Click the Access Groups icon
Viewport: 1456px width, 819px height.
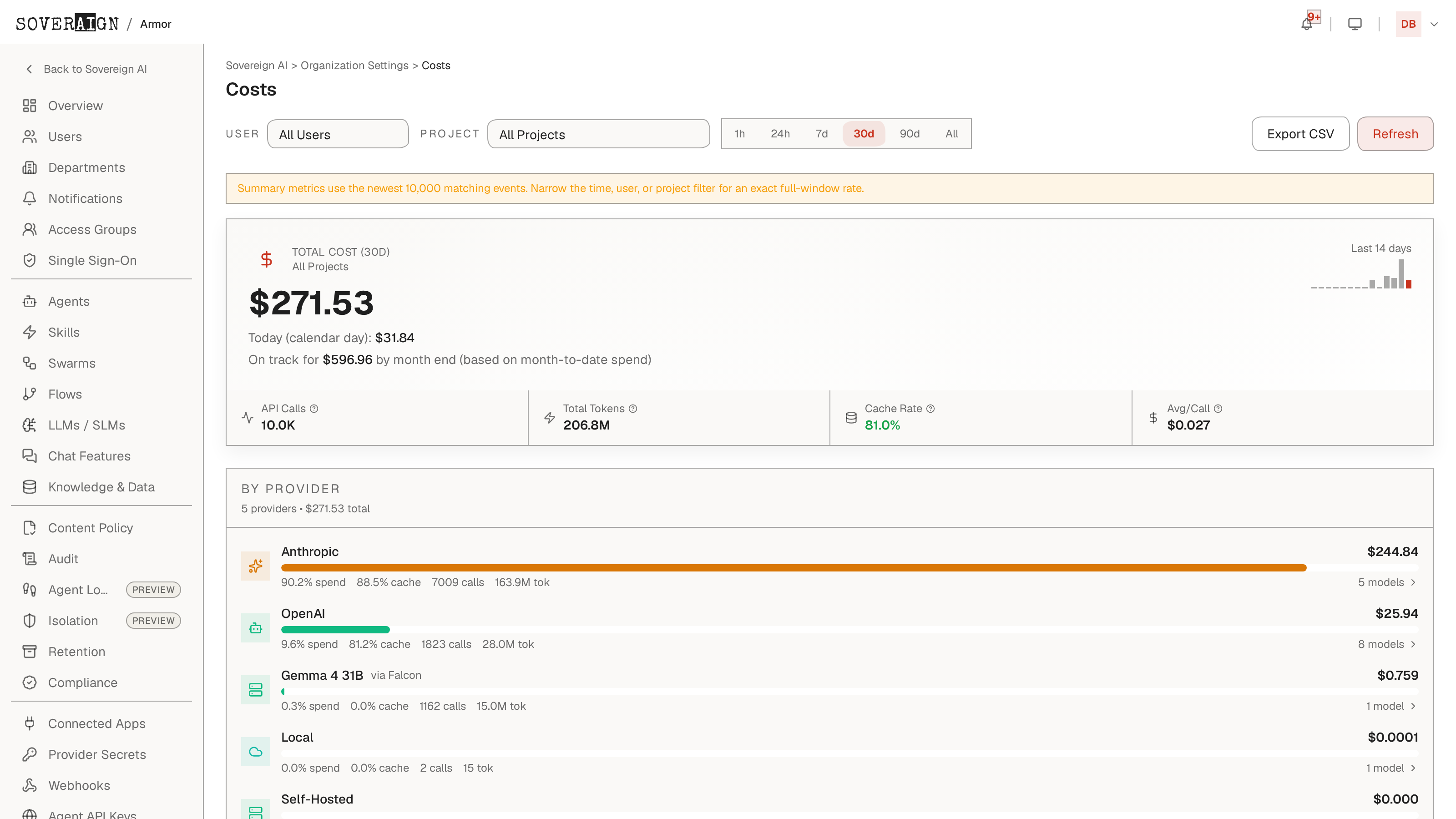[x=30, y=229]
